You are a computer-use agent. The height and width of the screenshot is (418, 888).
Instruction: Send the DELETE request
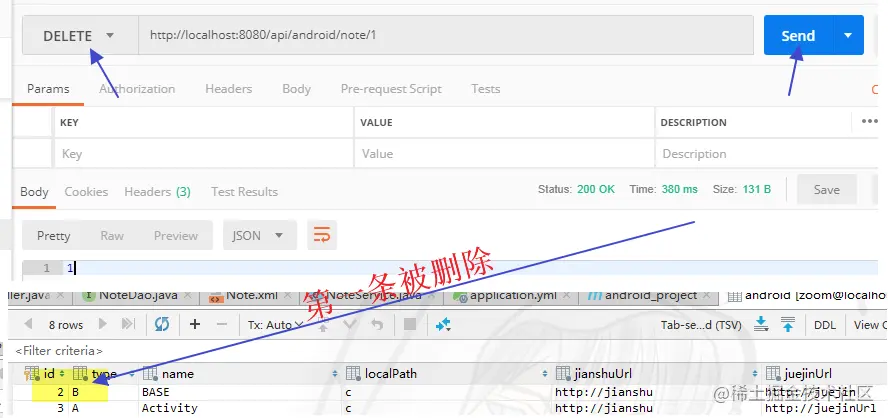[798, 35]
